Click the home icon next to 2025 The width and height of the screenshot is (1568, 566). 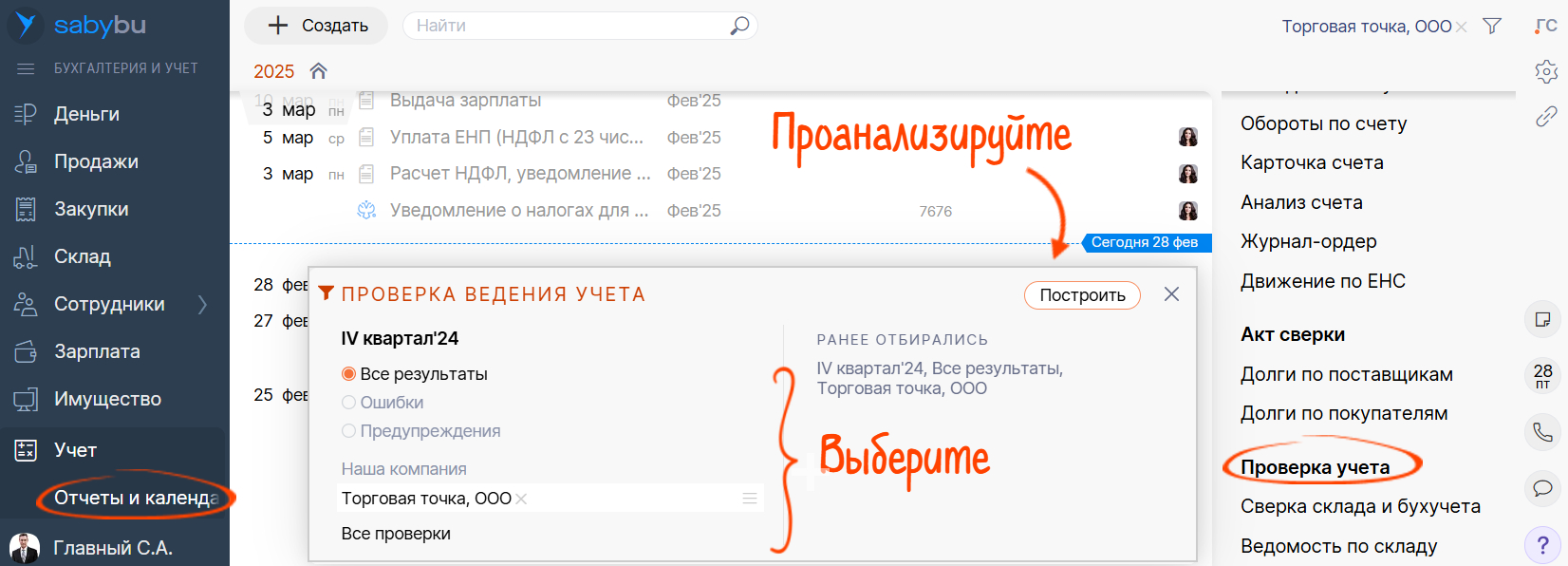319,71
